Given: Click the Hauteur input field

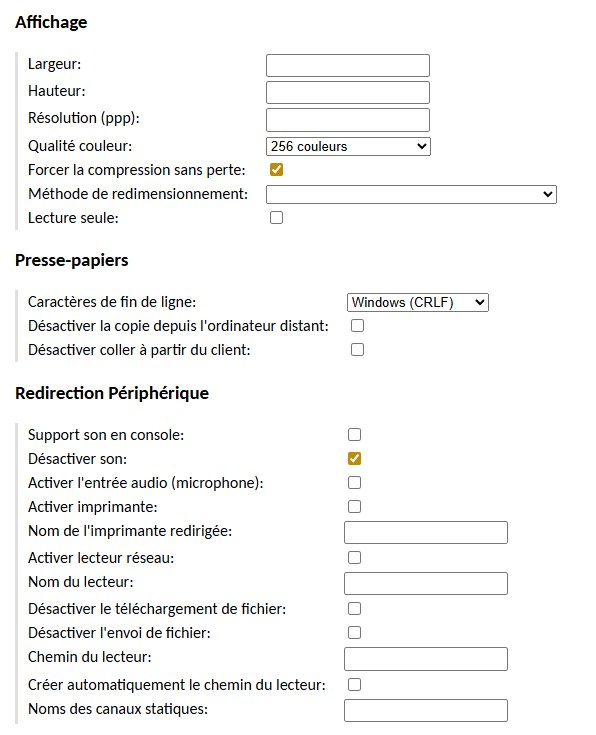Looking at the screenshot, I should click(347, 92).
